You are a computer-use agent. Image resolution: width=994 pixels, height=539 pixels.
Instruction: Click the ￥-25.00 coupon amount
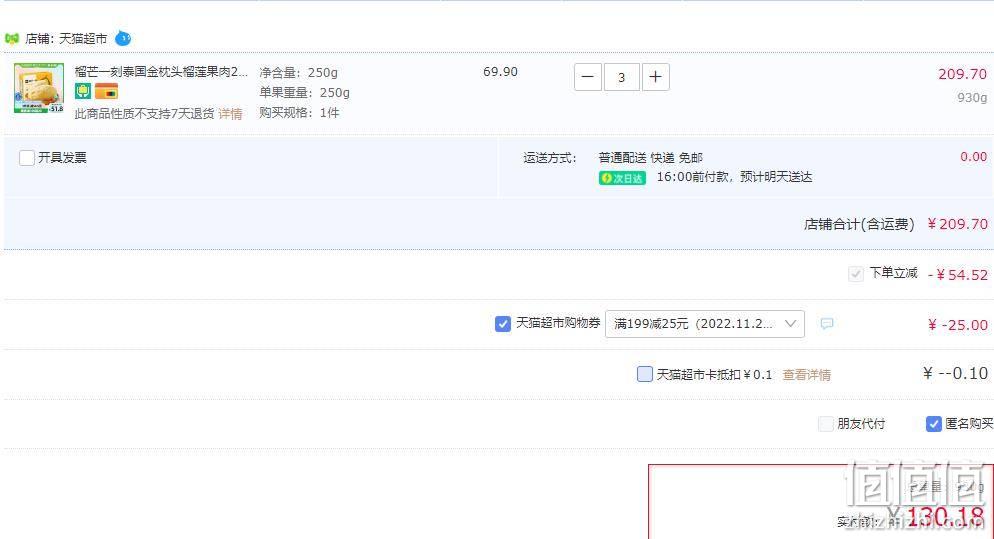pyautogui.click(x=958, y=325)
